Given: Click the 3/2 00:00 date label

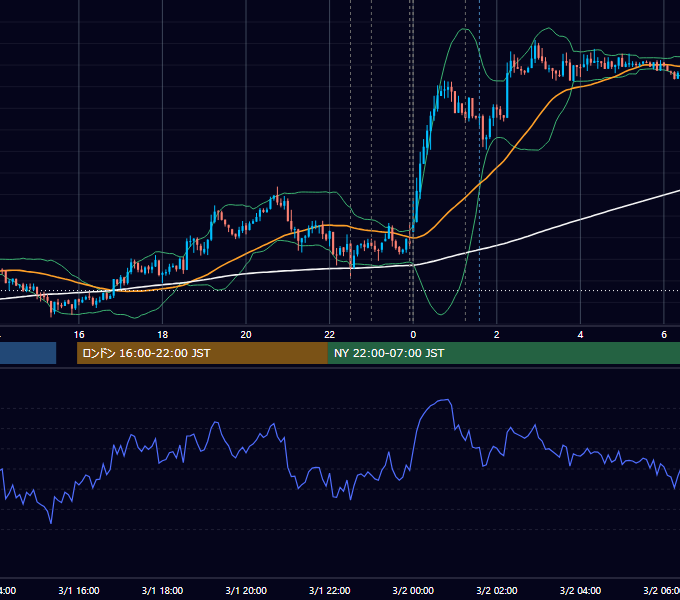Looking at the screenshot, I should coord(413,590).
